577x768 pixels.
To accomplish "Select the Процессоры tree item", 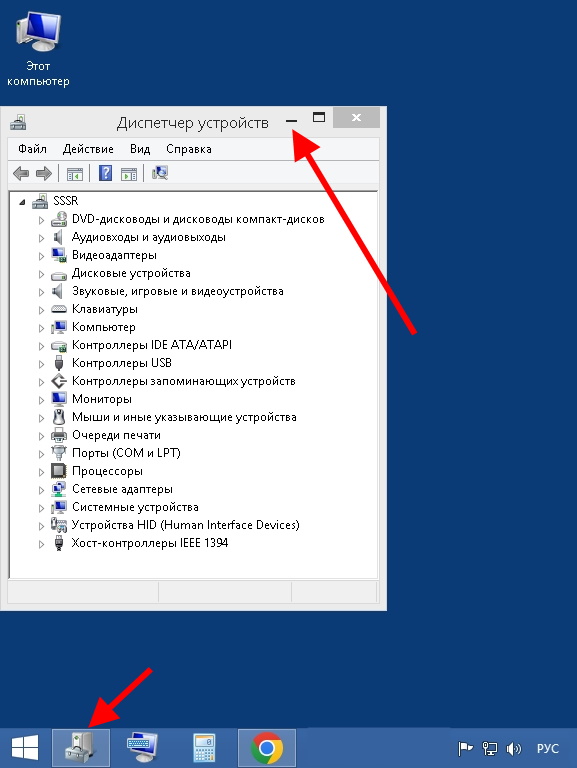I will point(107,471).
